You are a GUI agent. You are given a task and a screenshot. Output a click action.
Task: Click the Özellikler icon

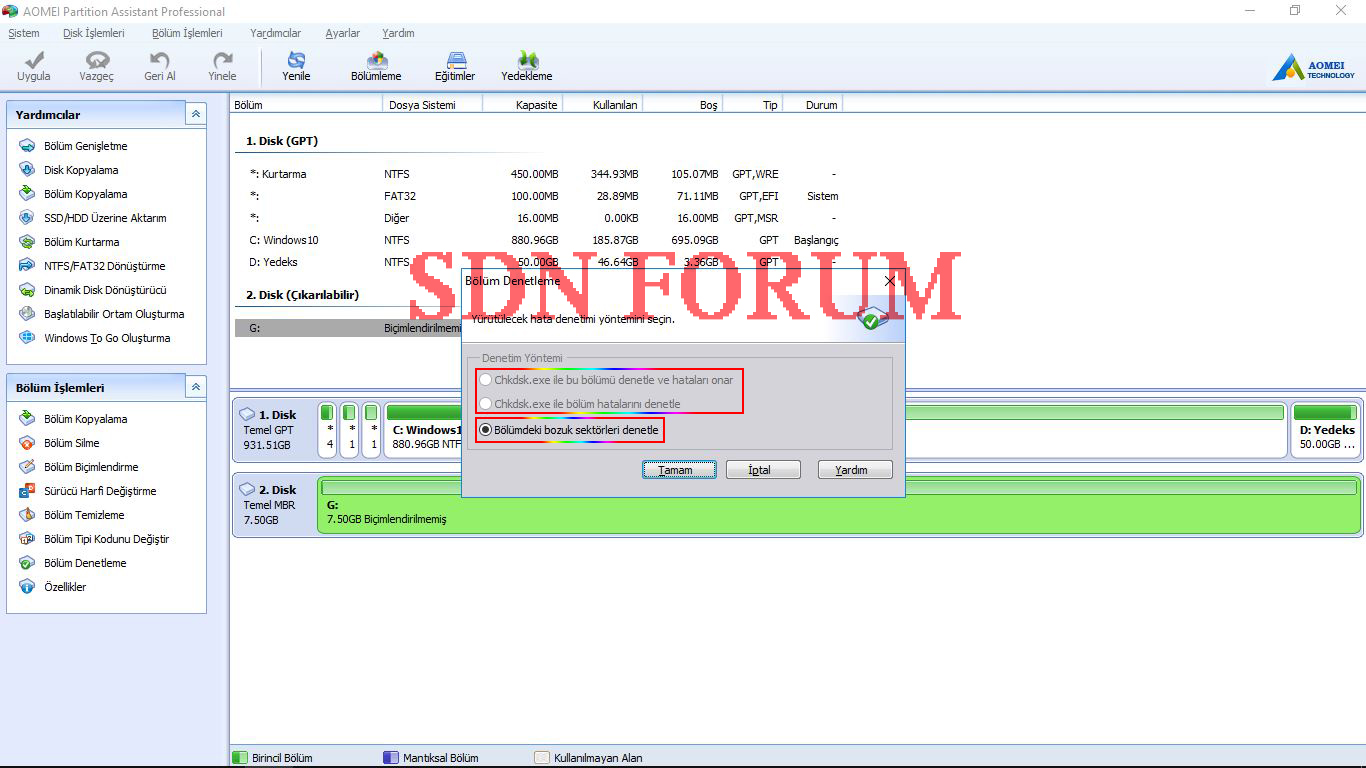tap(27, 587)
